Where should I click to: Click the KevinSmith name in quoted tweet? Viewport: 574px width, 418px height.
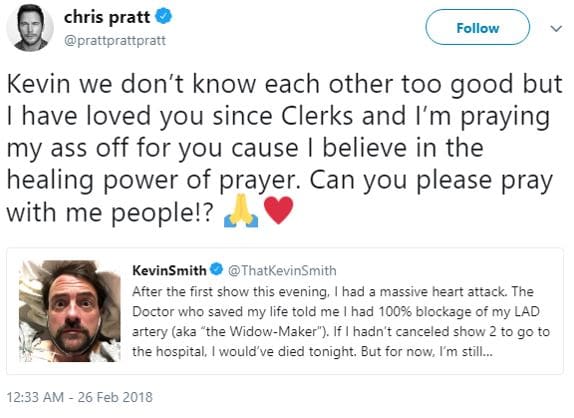(x=169, y=270)
